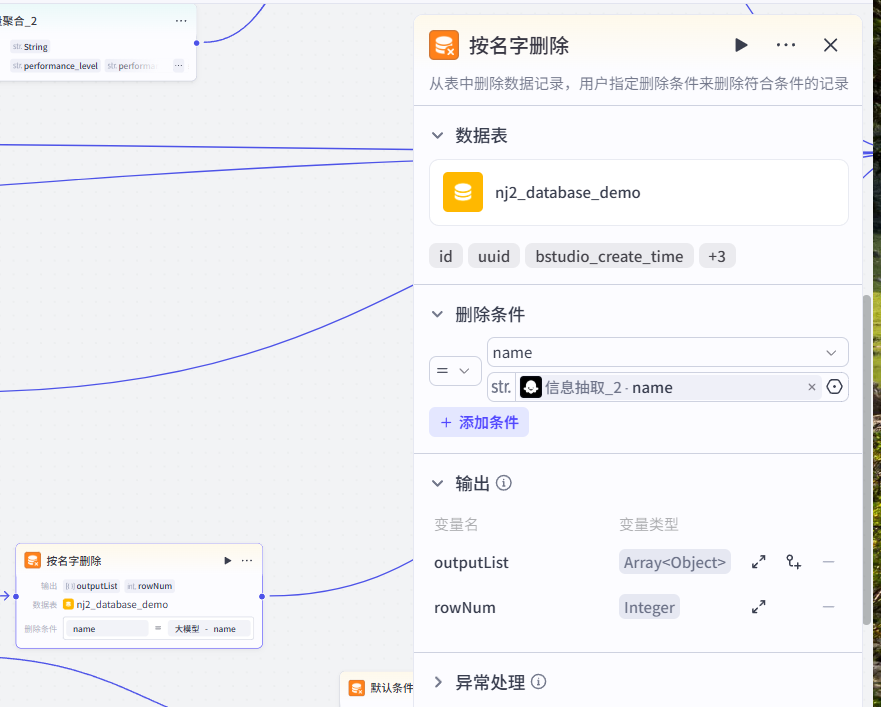This screenshot has width=881, height=707.
Task: Click the info icon next to 异常处理
Action: [538, 682]
